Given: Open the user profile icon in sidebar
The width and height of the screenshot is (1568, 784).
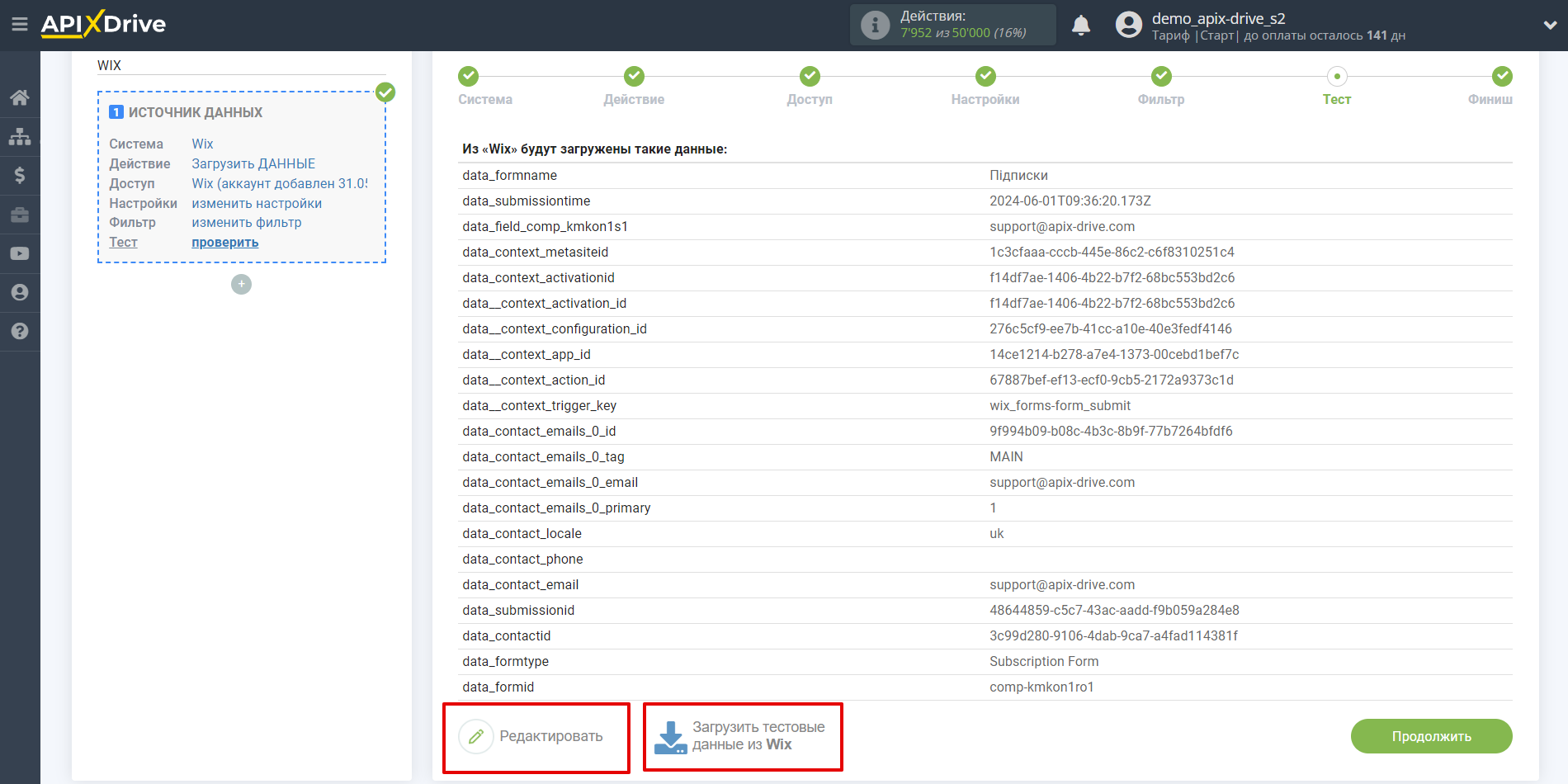Looking at the screenshot, I should coord(20,292).
